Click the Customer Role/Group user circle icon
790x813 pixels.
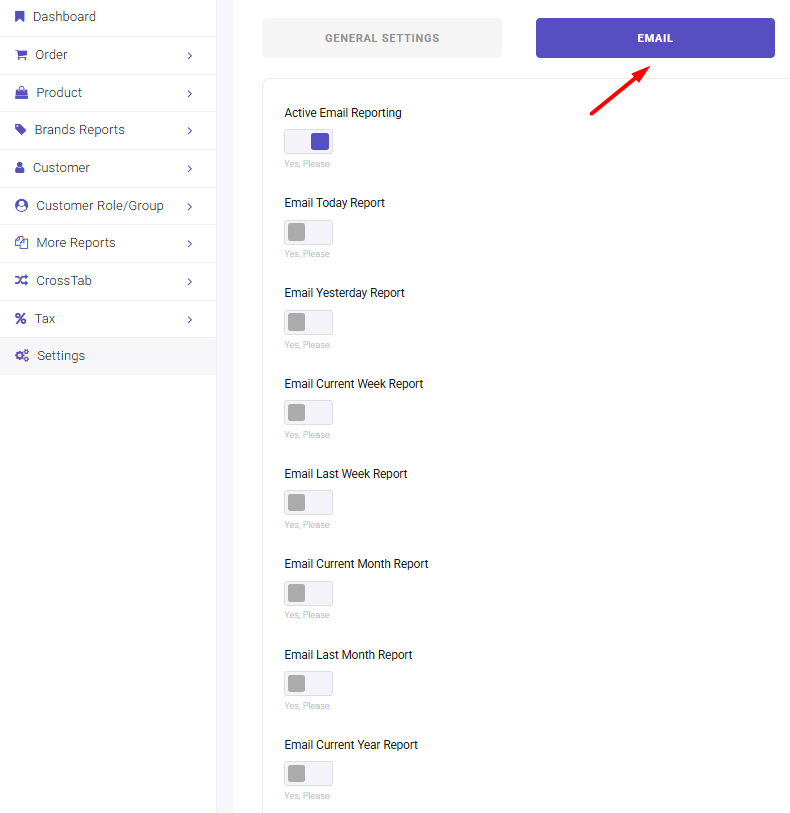pos(21,205)
